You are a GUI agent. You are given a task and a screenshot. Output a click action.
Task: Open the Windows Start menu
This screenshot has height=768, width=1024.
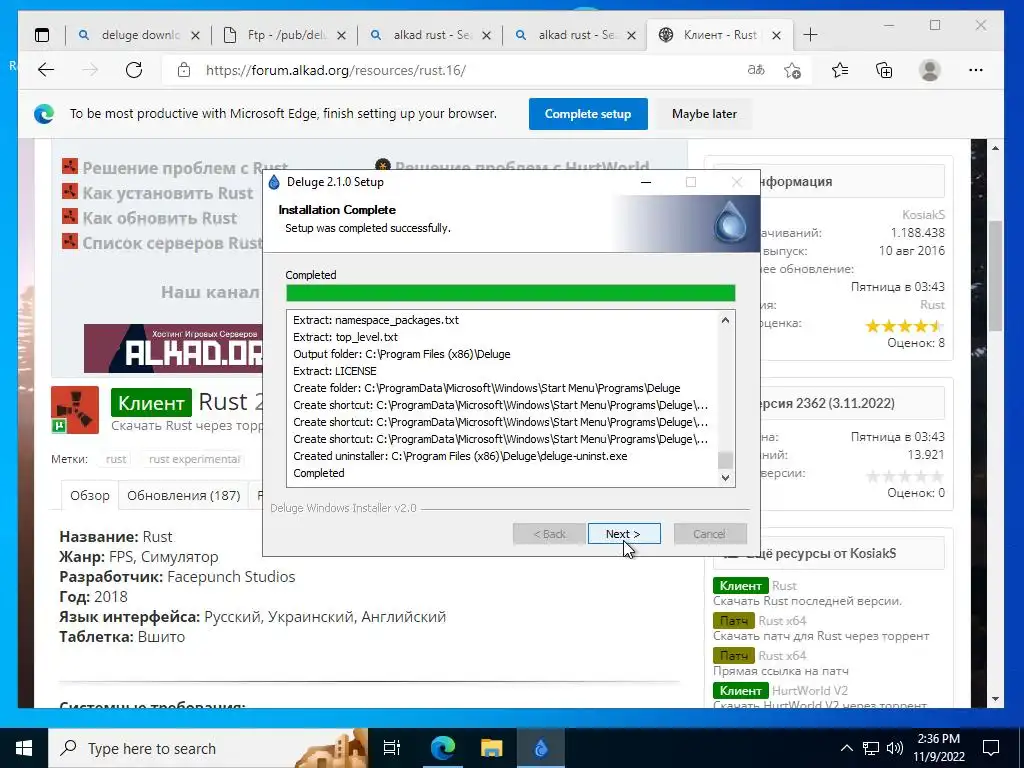[24, 748]
